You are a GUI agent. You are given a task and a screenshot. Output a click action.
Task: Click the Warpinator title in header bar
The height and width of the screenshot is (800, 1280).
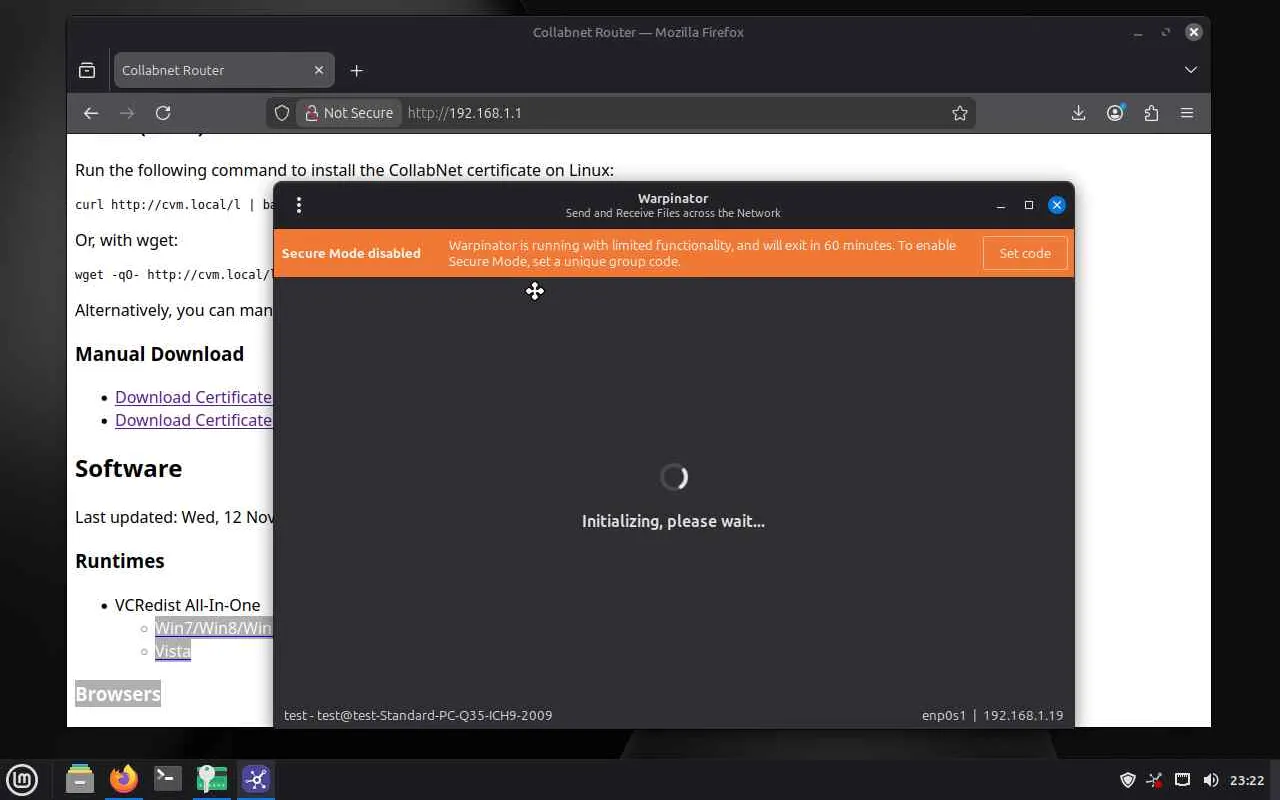(x=673, y=198)
